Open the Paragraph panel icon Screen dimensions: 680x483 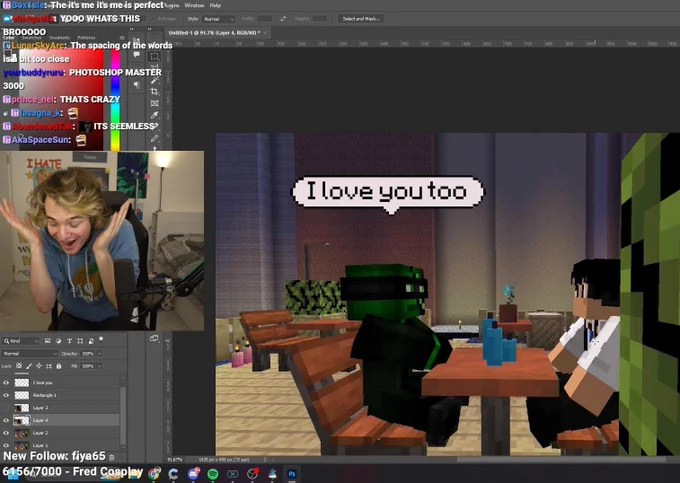click(137, 85)
